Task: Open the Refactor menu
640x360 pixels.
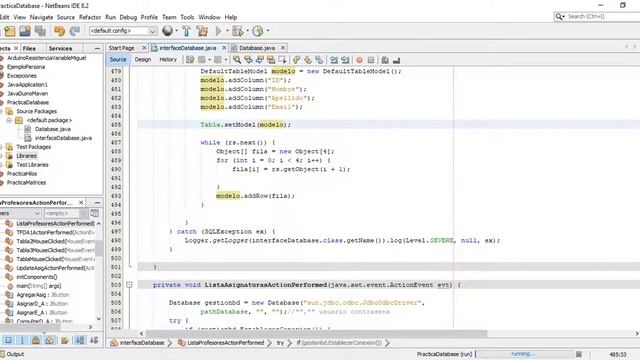Action: point(90,17)
